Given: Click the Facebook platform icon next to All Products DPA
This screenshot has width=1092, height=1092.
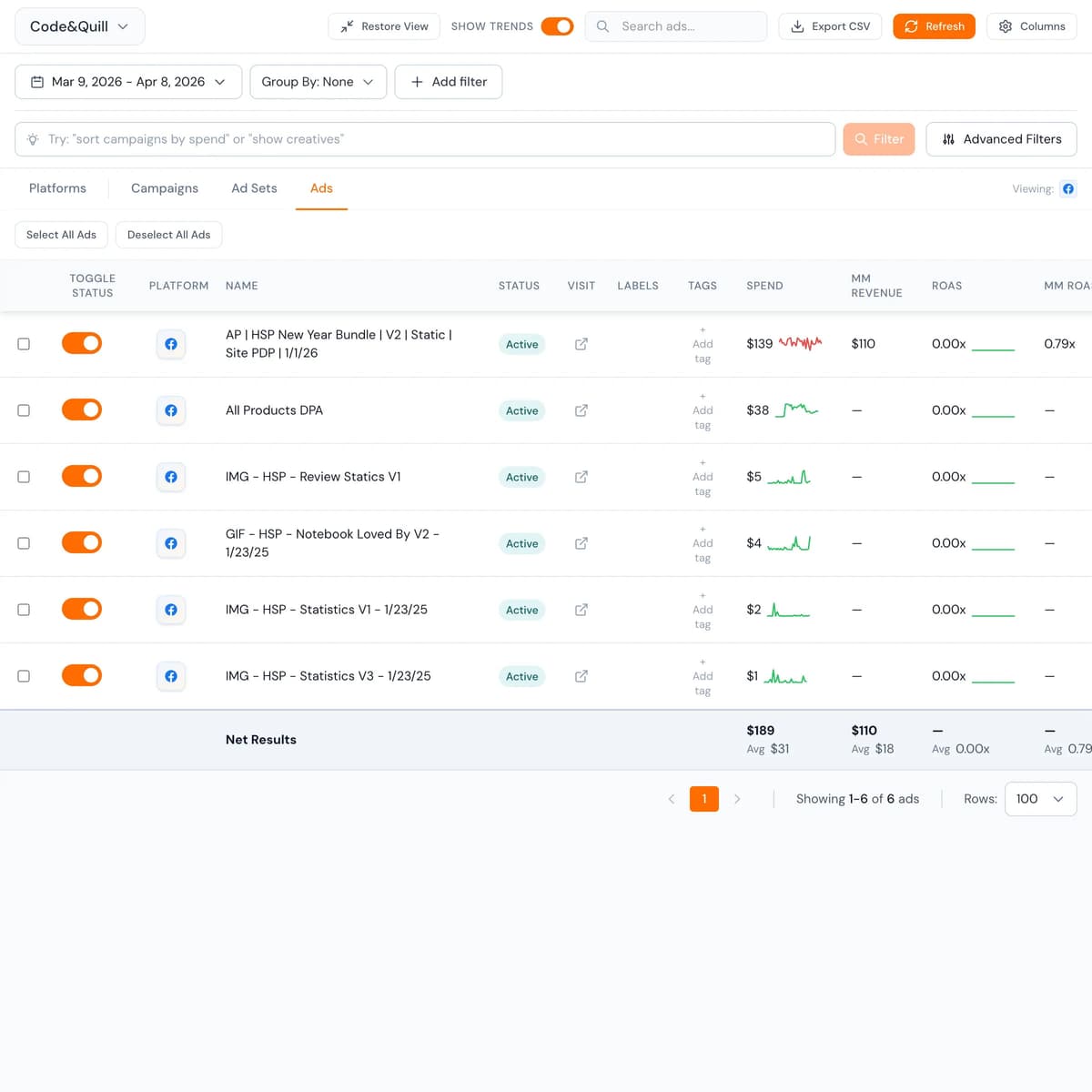Looking at the screenshot, I should (170, 410).
